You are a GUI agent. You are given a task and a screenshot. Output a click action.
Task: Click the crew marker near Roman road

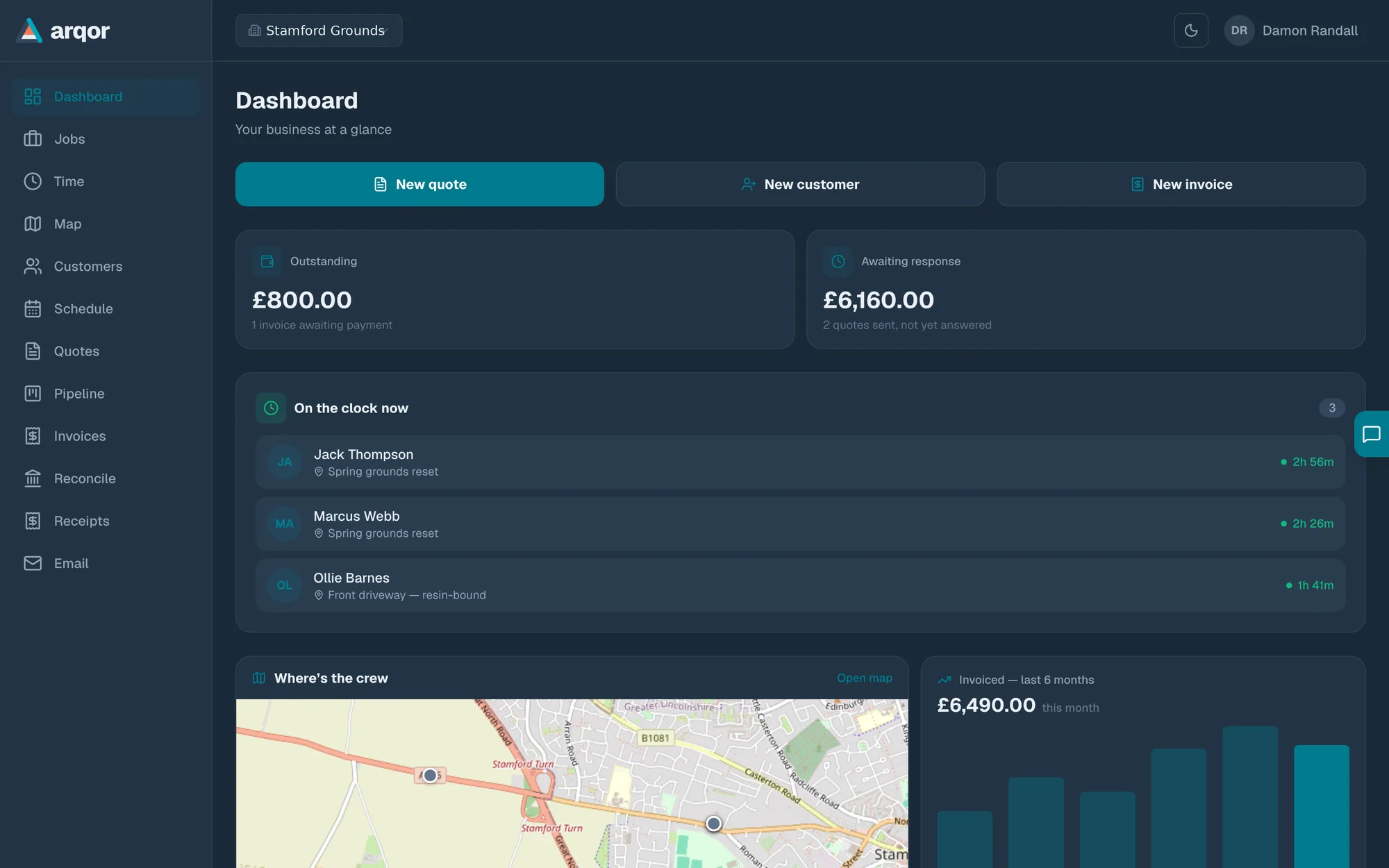(713, 824)
